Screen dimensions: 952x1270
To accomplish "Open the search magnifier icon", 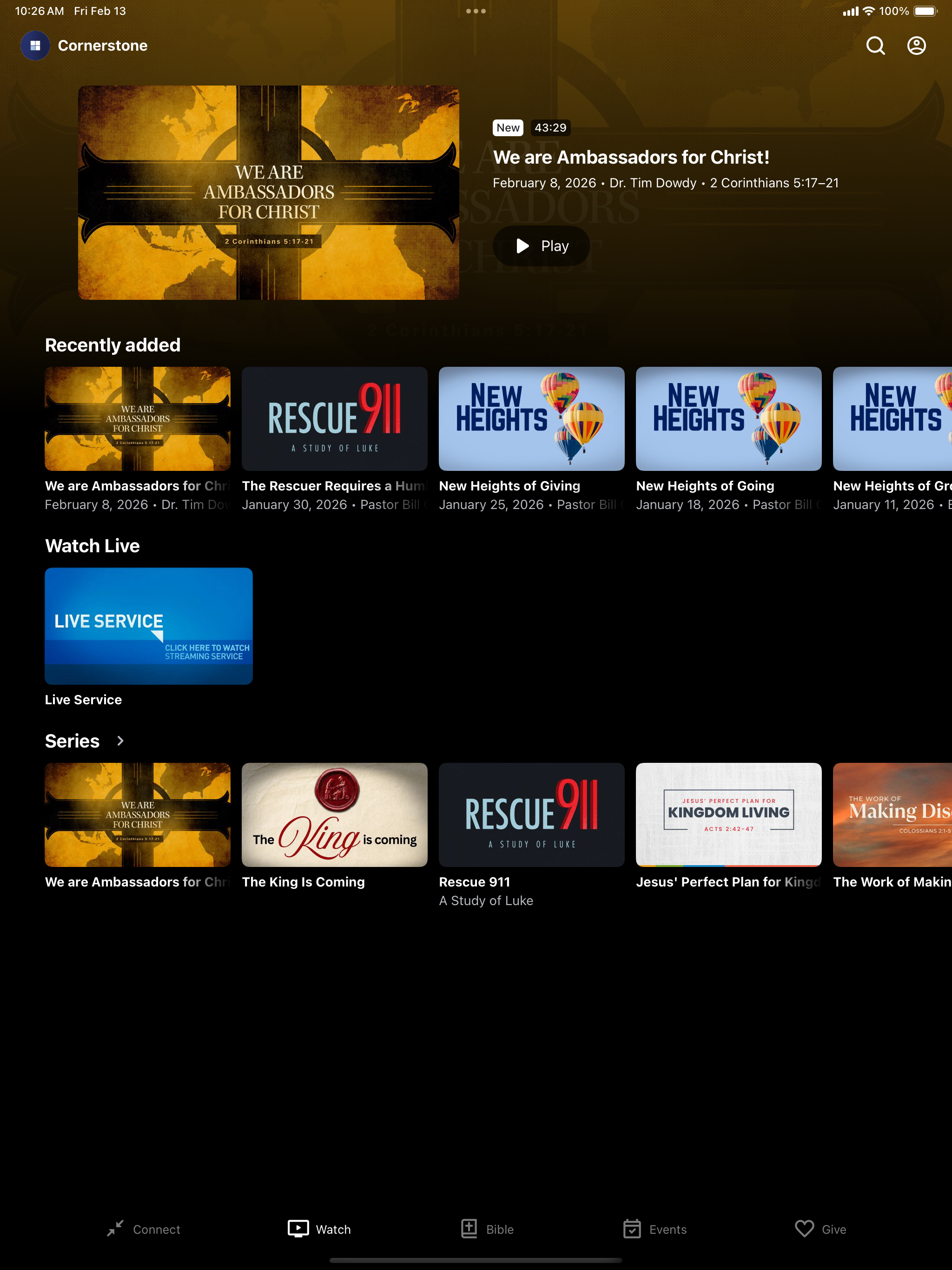I will point(875,46).
